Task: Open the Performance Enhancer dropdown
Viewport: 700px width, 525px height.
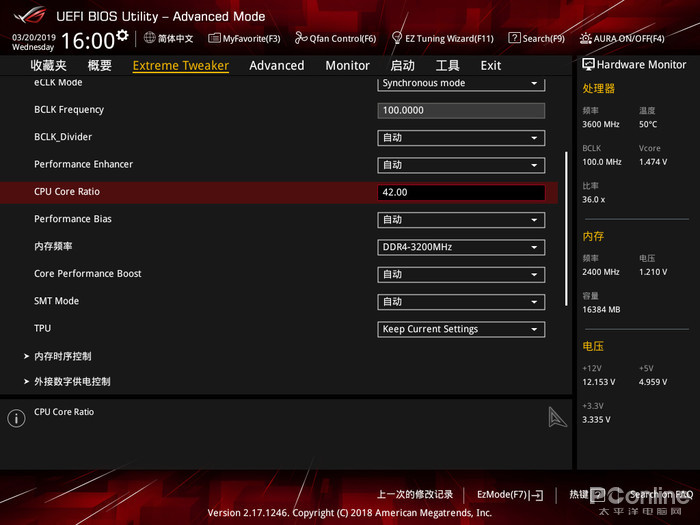Action: coord(461,165)
